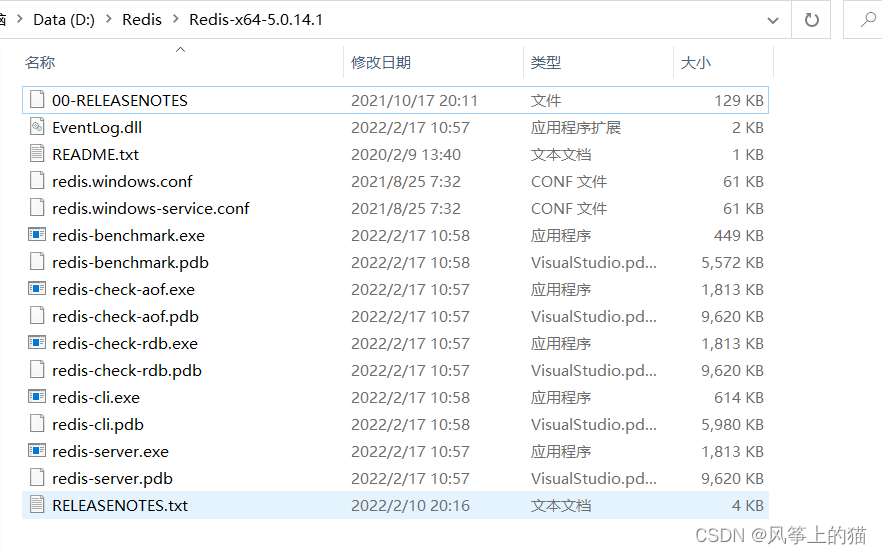Select the redis-benchmark.exe file name

128,236
